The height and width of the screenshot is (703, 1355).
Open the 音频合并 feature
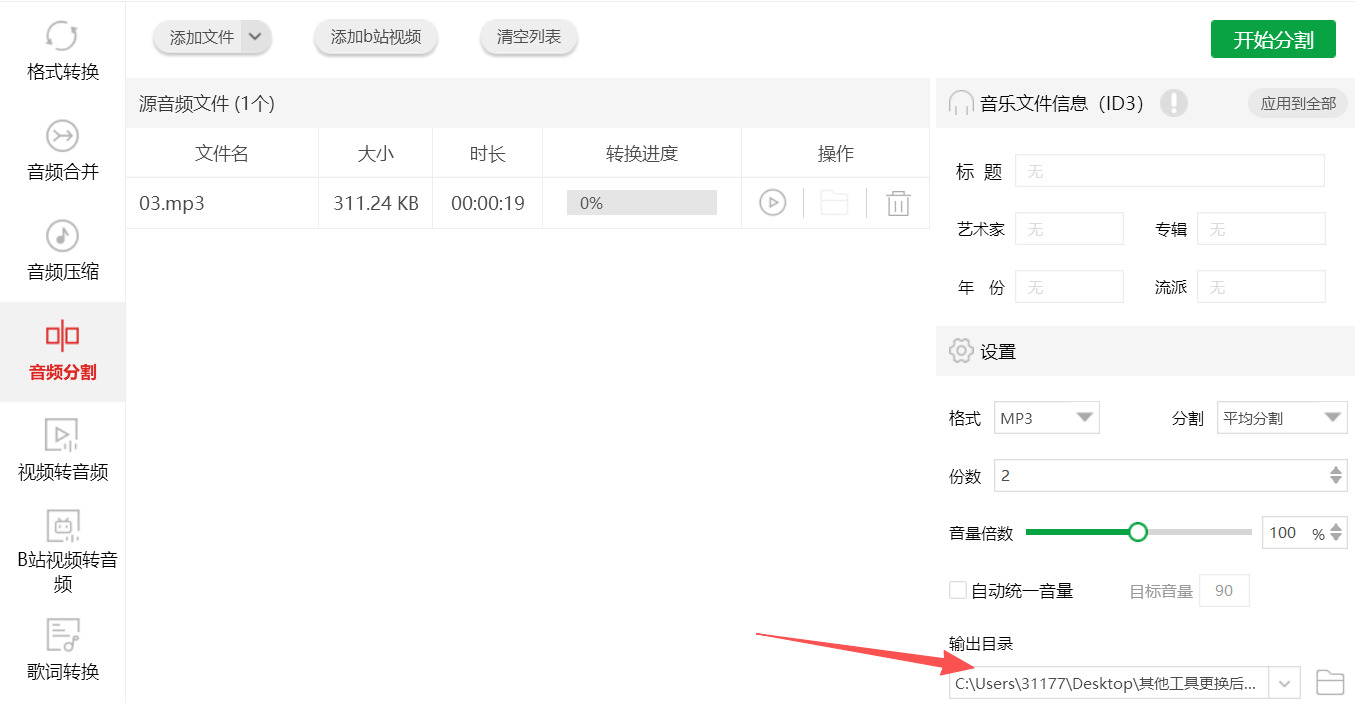tap(61, 150)
